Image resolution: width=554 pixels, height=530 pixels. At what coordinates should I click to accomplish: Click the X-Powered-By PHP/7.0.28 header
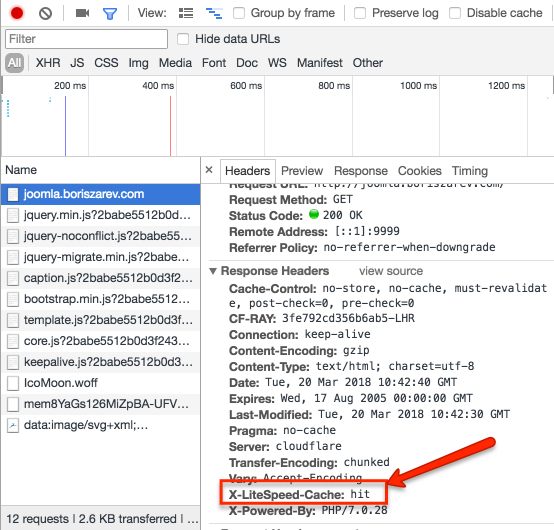pos(308,511)
